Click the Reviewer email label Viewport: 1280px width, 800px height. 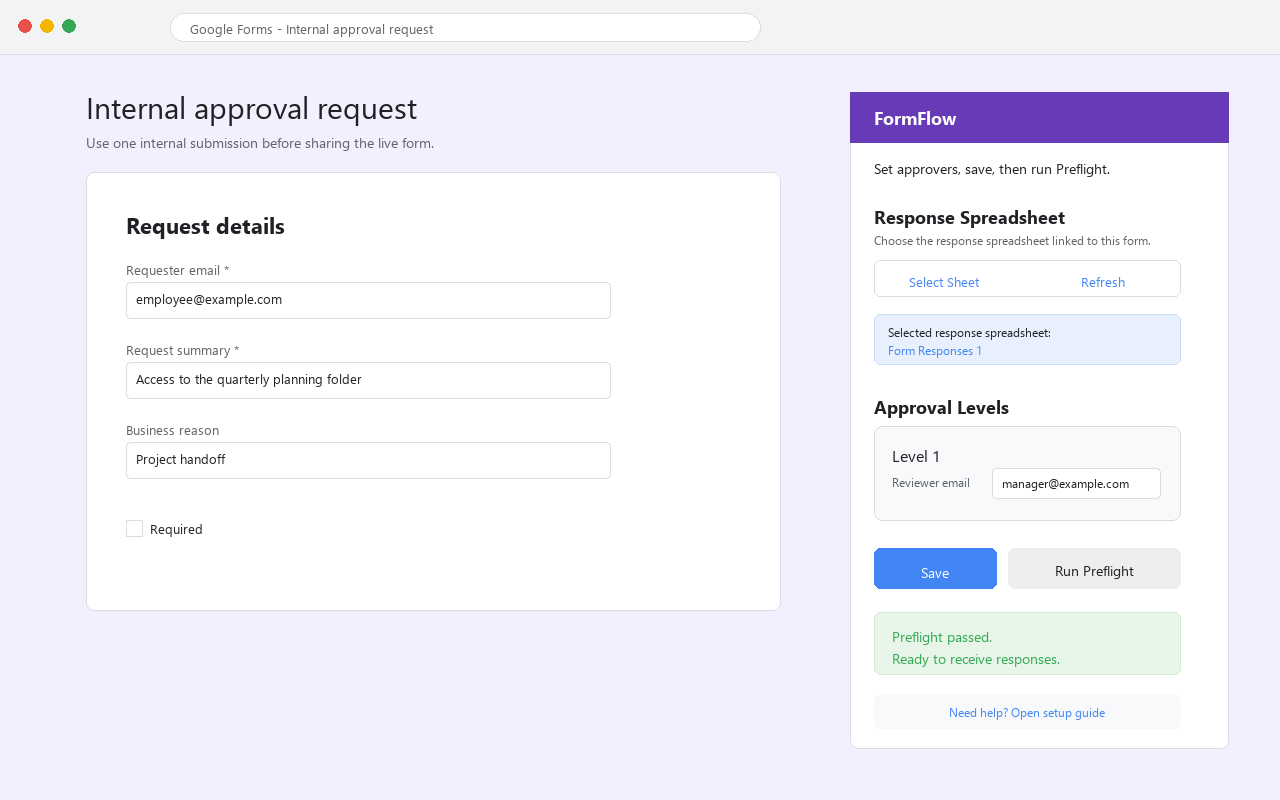click(x=931, y=483)
